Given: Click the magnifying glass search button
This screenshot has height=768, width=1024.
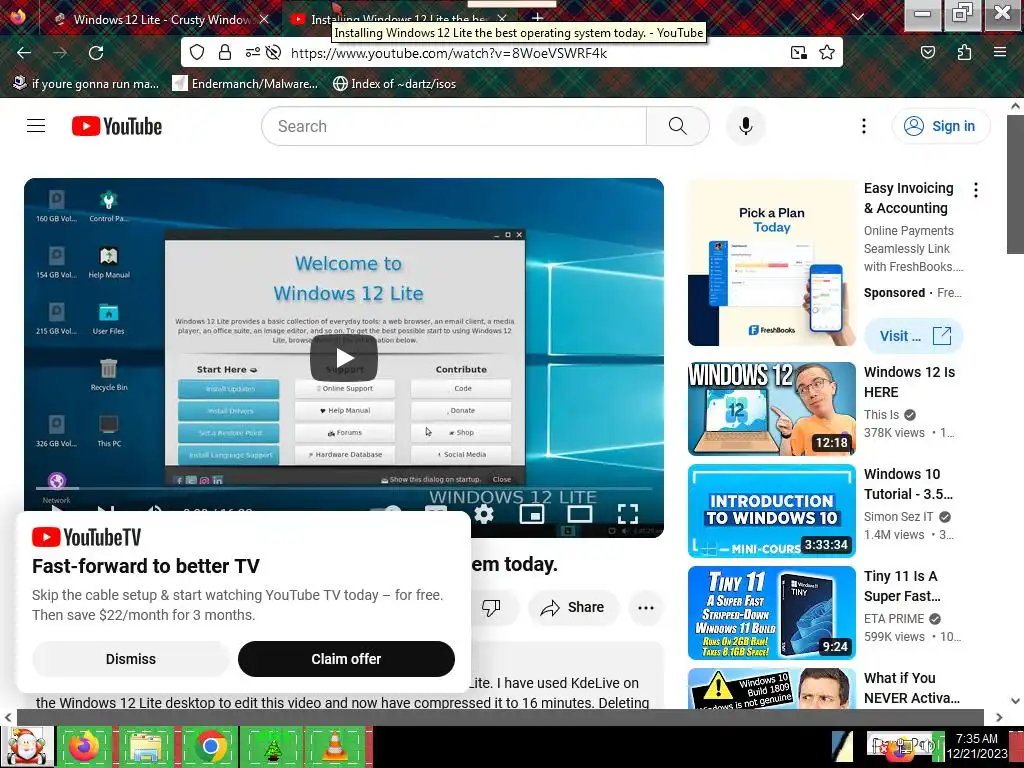Looking at the screenshot, I should pos(677,126).
